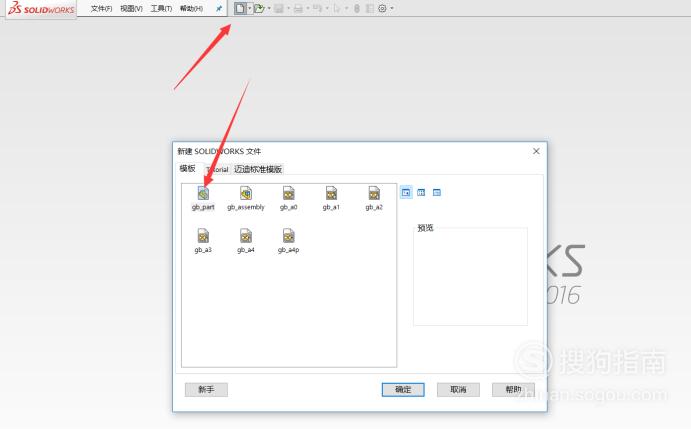This screenshot has height=429, width=691.
Task: Switch to large icons view
Action: (406, 192)
